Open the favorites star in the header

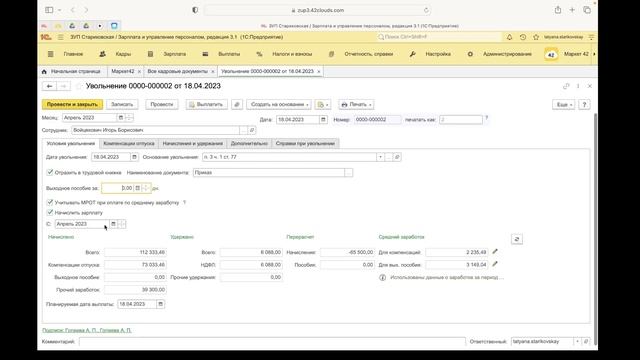(x=536, y=37)
